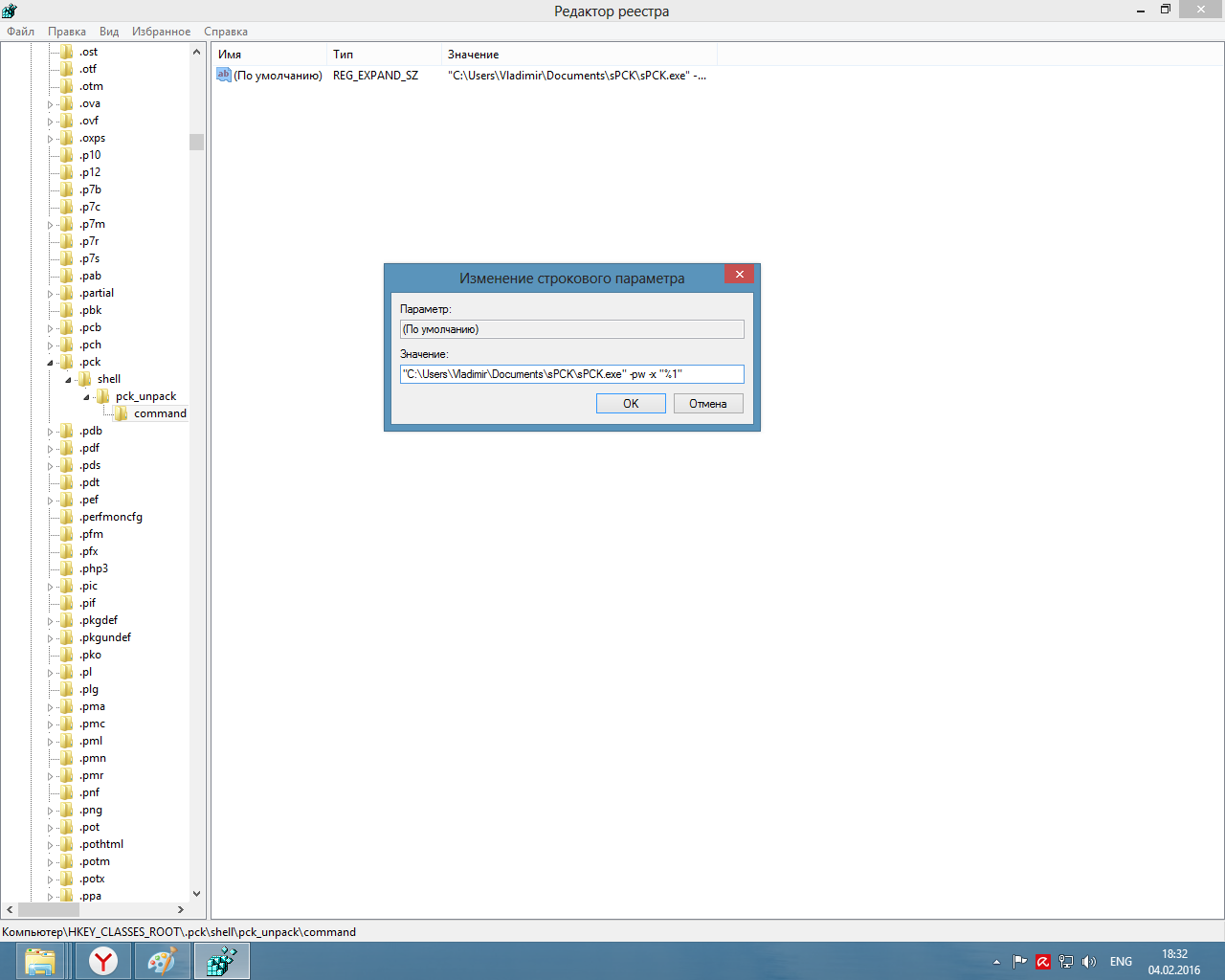Confirm the dialog with OK
1225x980 pixels.
click(631, 404)
